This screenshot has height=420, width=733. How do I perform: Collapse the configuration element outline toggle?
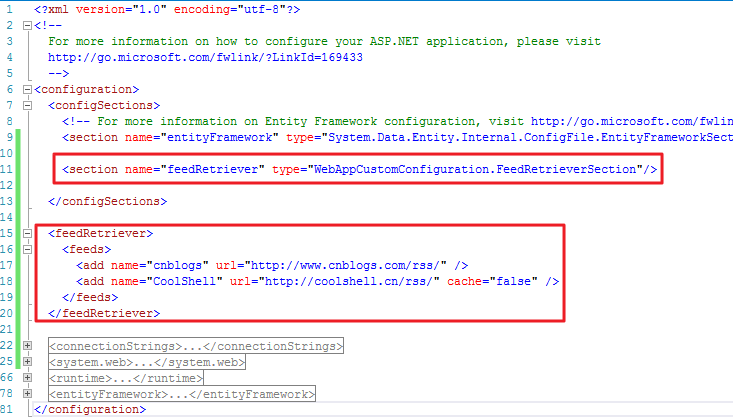click(x=28, y=89)
